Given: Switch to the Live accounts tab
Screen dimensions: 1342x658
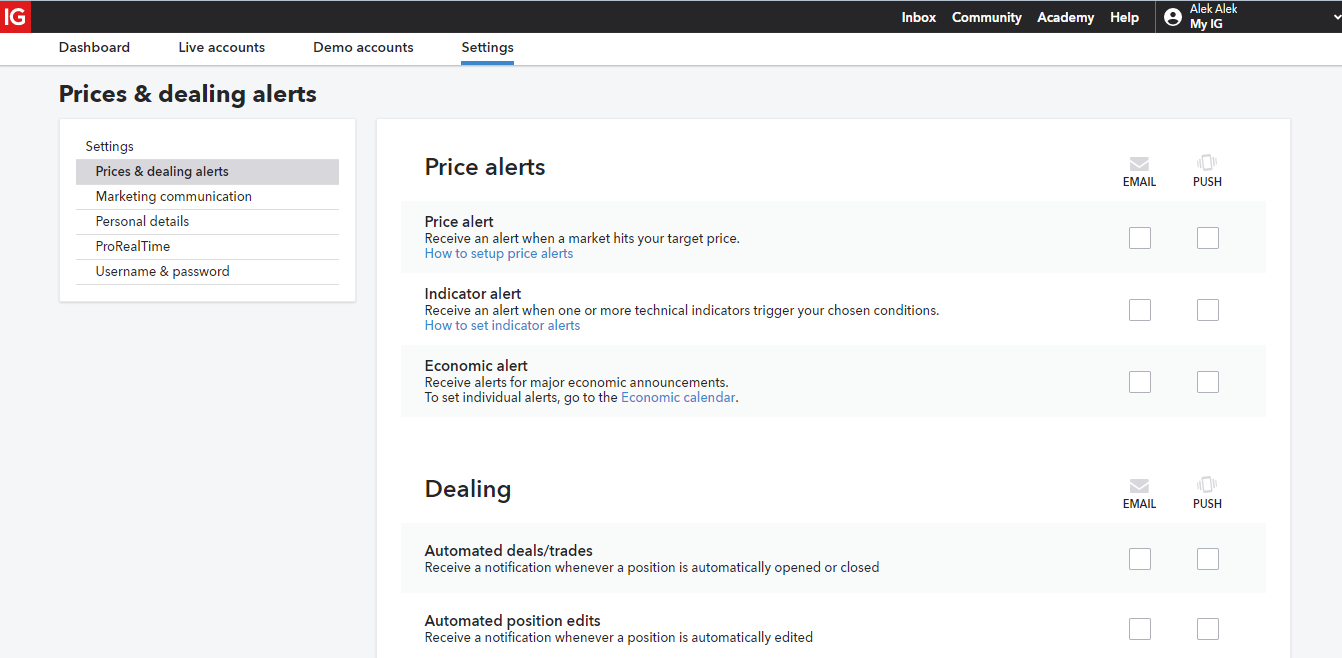Looking at the screenshot, I should [222, 47].
